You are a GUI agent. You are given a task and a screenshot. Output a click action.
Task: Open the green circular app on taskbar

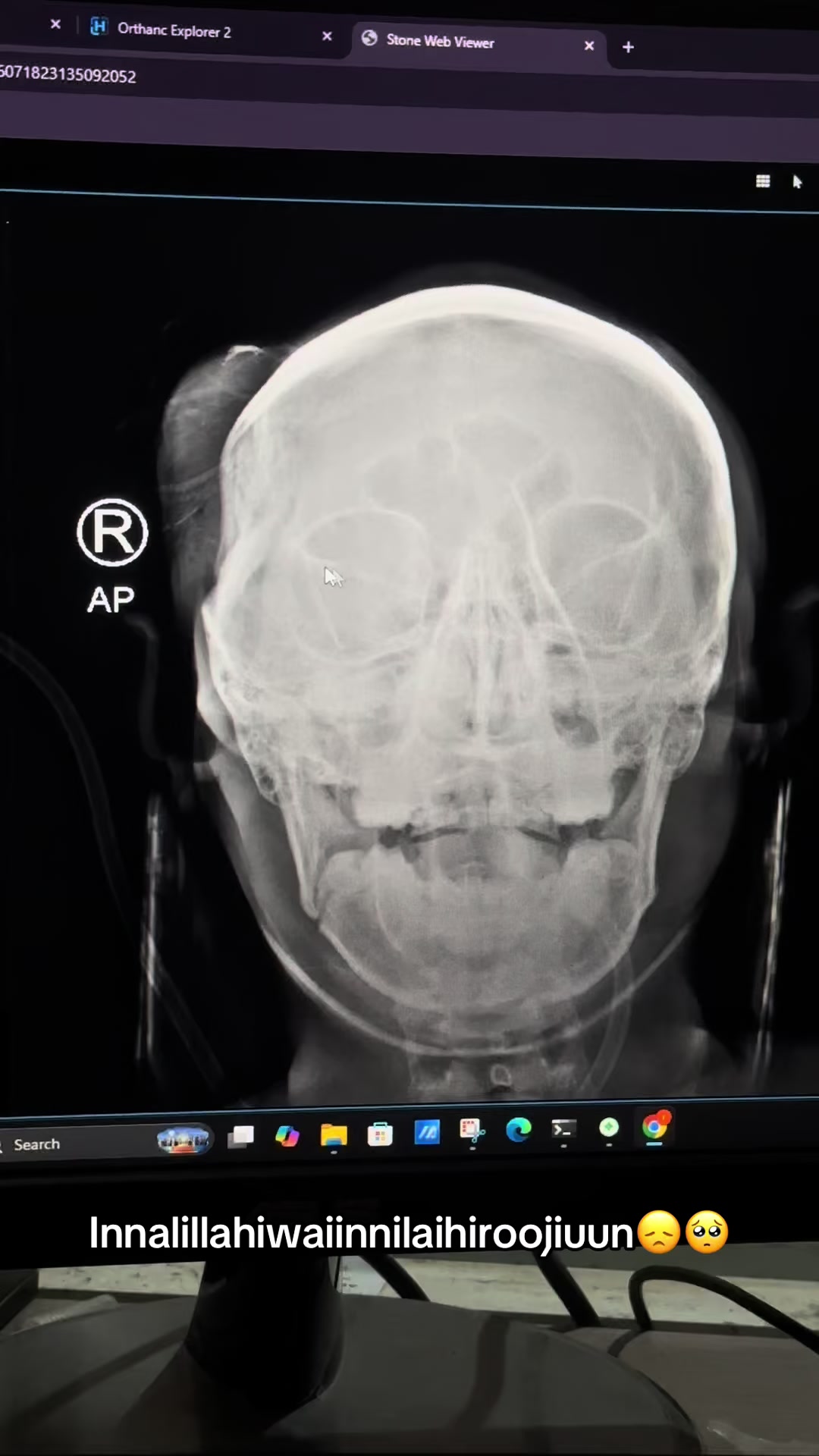pyautogui.click(x=609, y=1129)
